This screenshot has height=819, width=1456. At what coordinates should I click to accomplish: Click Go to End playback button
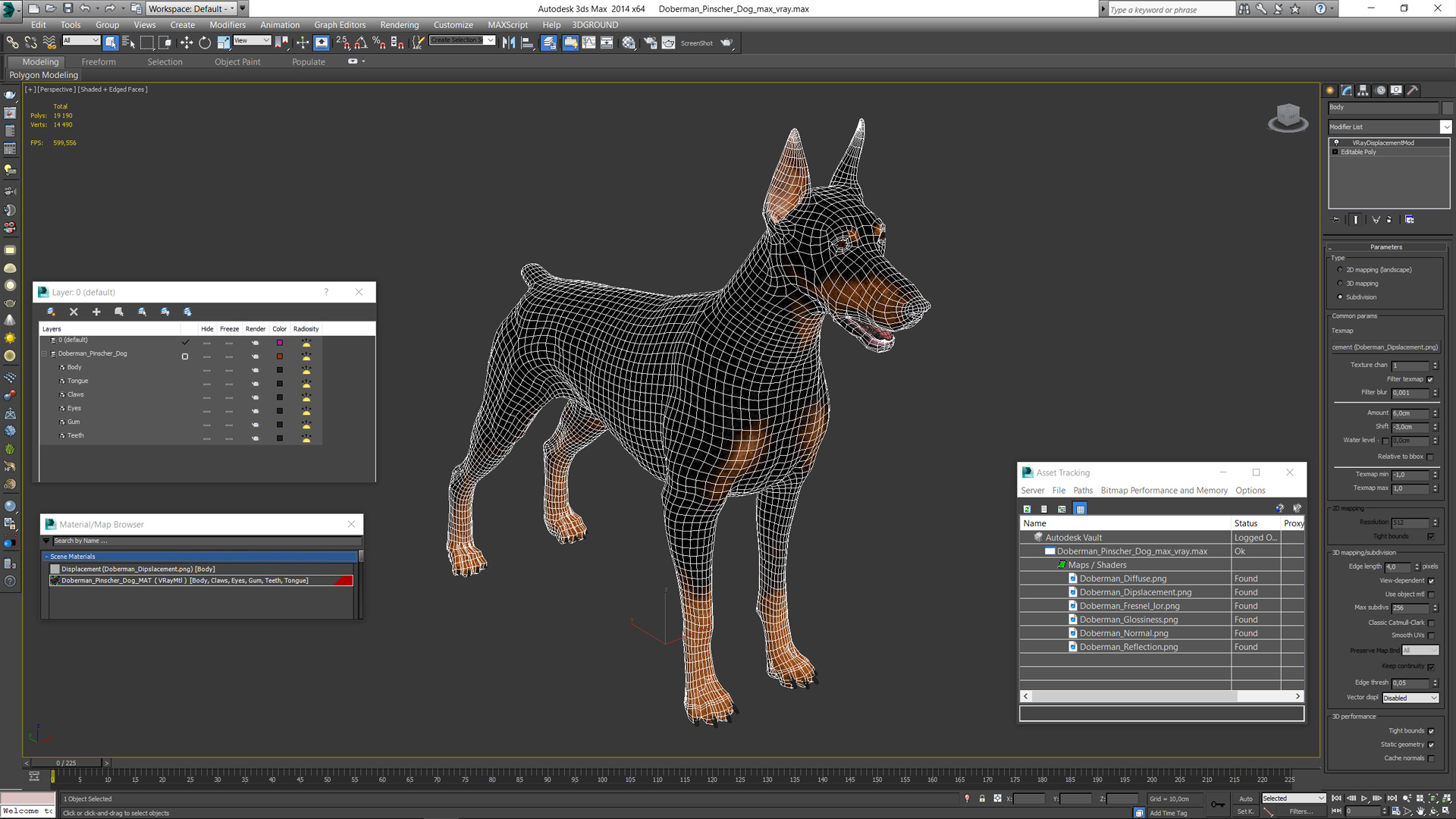[x=1392, y=799]
